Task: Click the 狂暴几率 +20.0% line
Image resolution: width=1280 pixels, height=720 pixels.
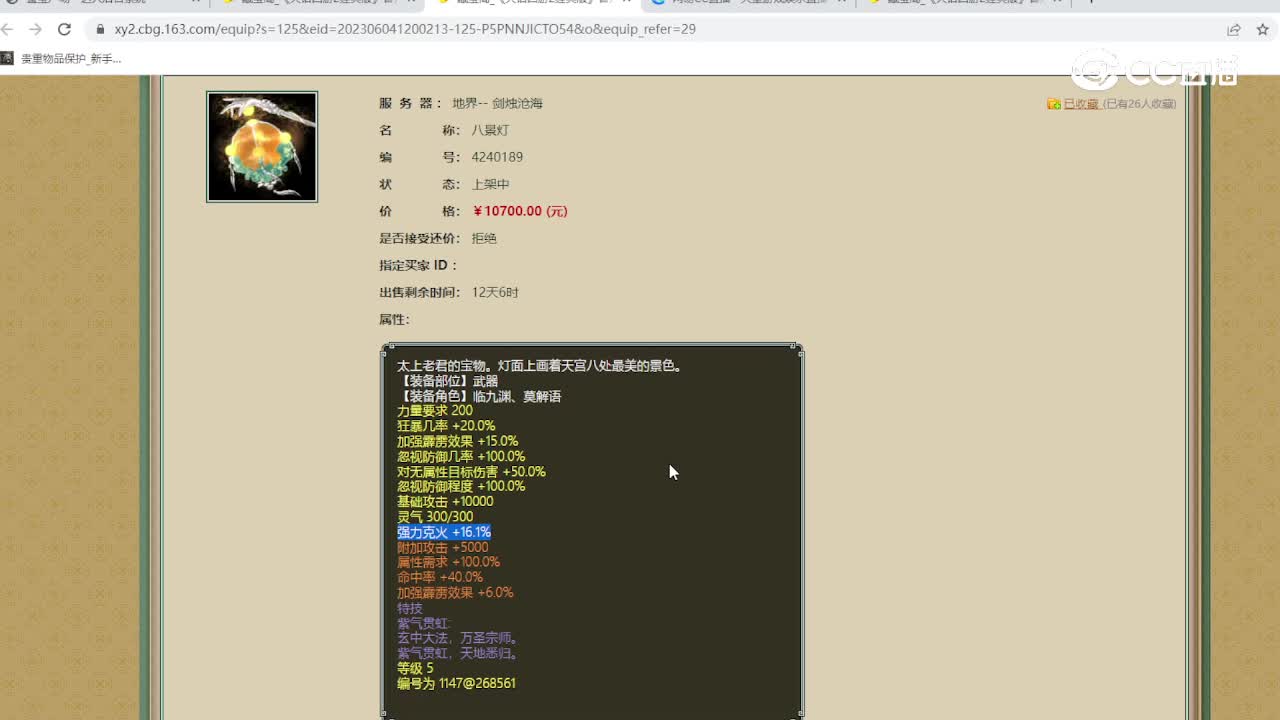Action: click(x=446, y=426)
